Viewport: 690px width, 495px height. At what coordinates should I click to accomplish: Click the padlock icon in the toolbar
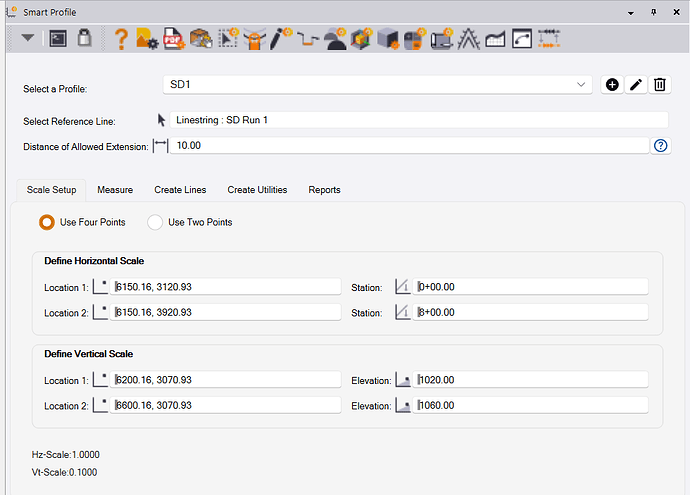click(x=84, y=39)
